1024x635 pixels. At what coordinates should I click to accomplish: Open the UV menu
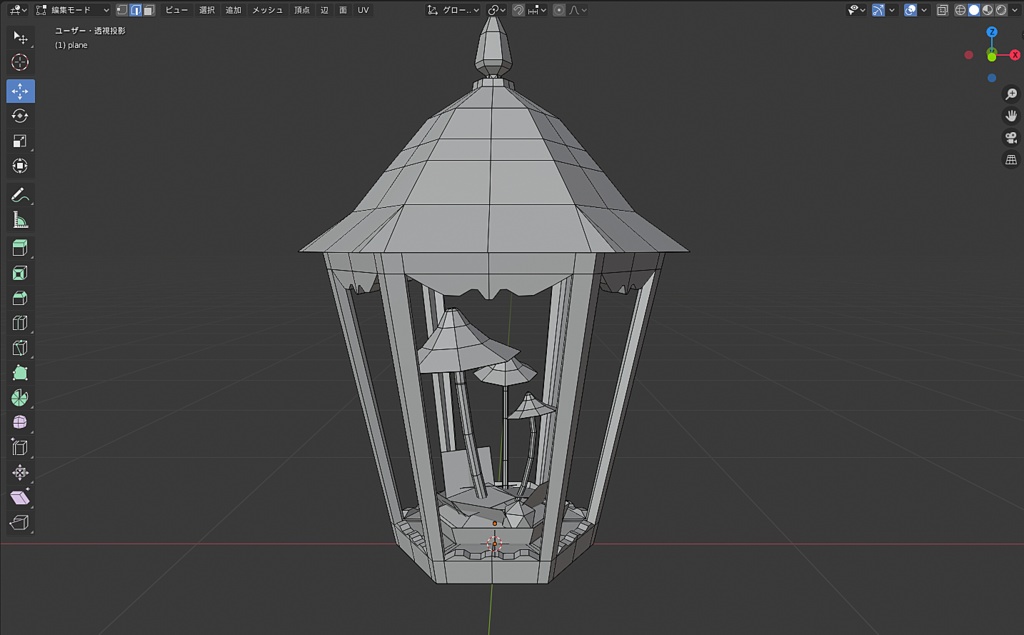click(363, 10)
